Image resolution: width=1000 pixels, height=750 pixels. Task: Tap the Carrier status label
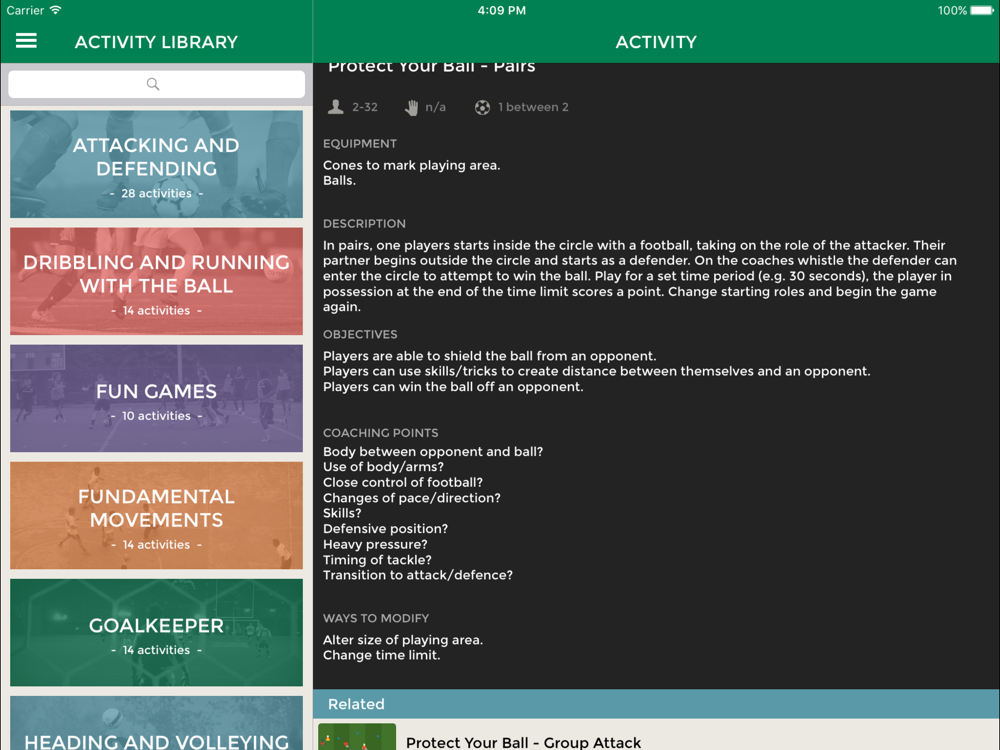coord(25,10)
